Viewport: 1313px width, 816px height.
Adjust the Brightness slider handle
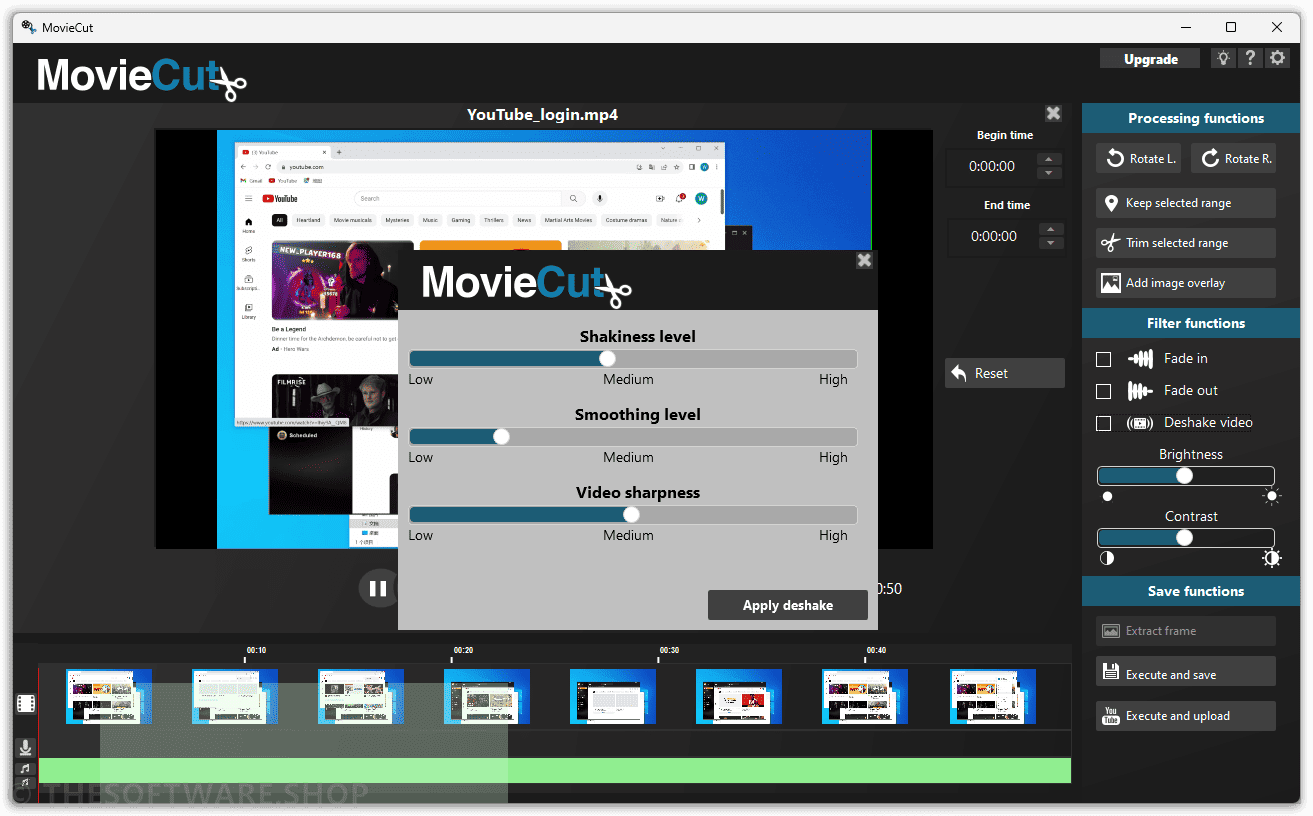point(1184,476)
